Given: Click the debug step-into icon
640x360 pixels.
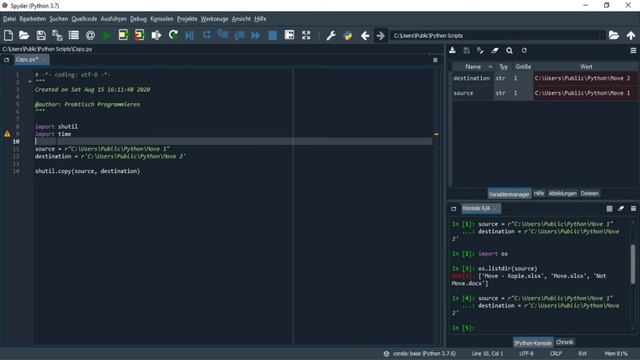Looking at the screenshot, I should 223,35.
